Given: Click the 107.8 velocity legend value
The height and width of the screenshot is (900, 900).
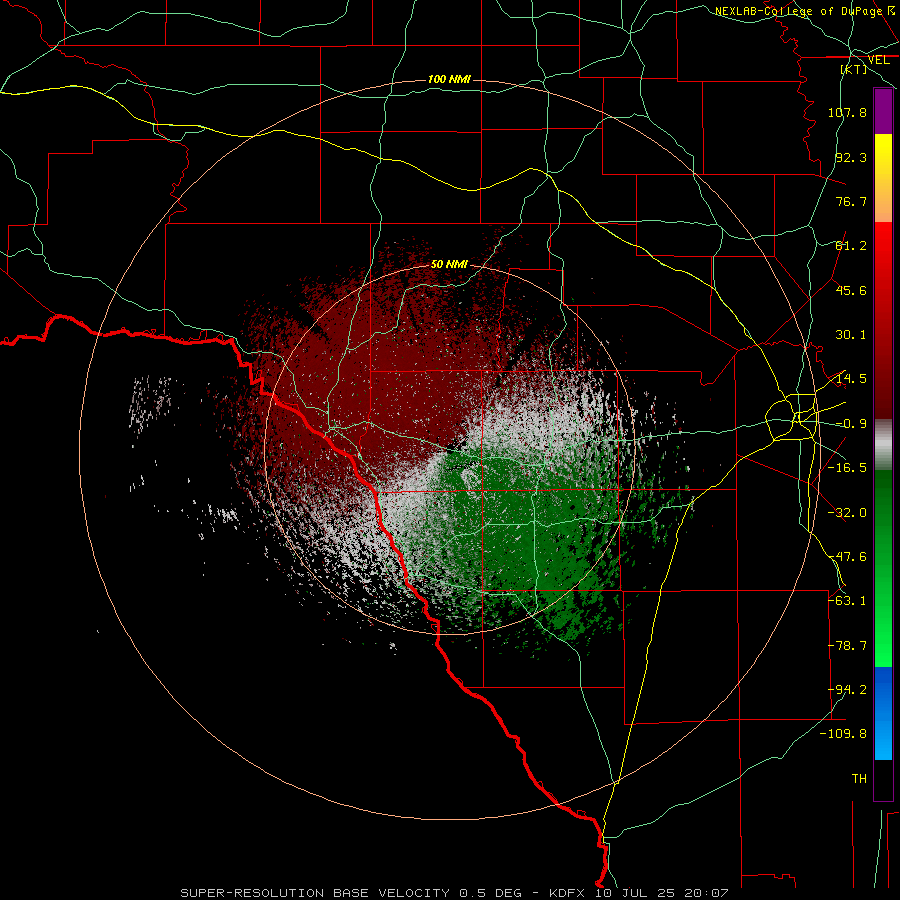Looking at the screenshot, I should tap(847, 112).
